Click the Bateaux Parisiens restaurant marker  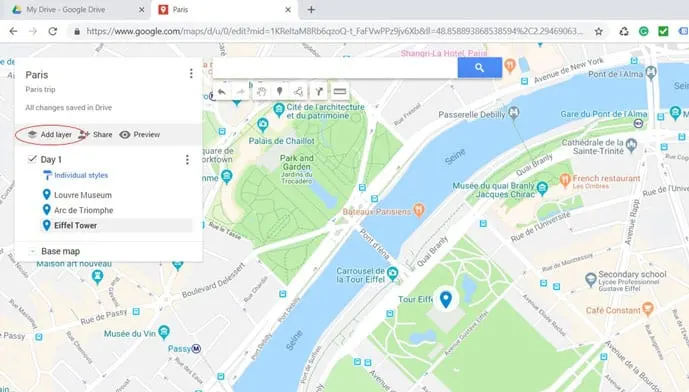(x=419, y=211)
